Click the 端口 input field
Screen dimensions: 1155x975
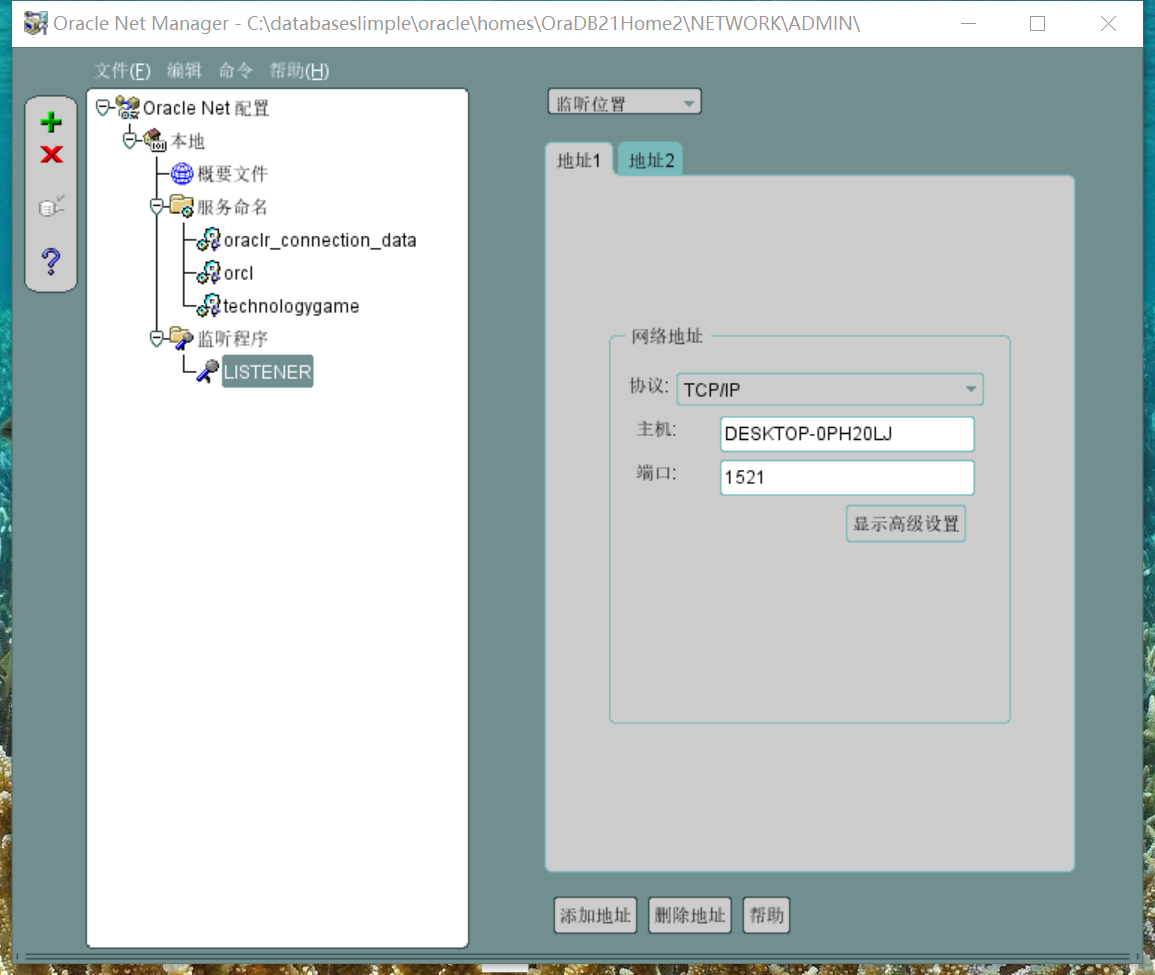(847, 477)
